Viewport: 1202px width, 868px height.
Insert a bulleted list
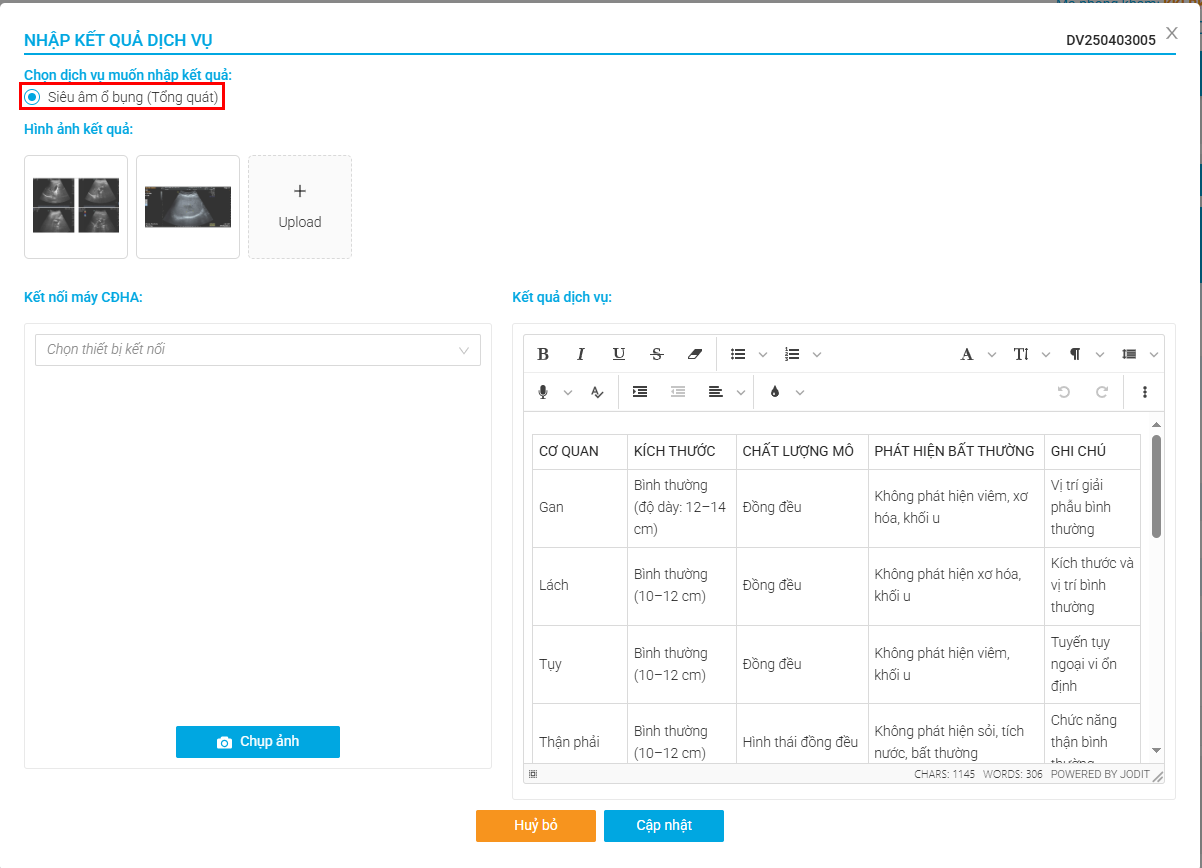[738, 354]
